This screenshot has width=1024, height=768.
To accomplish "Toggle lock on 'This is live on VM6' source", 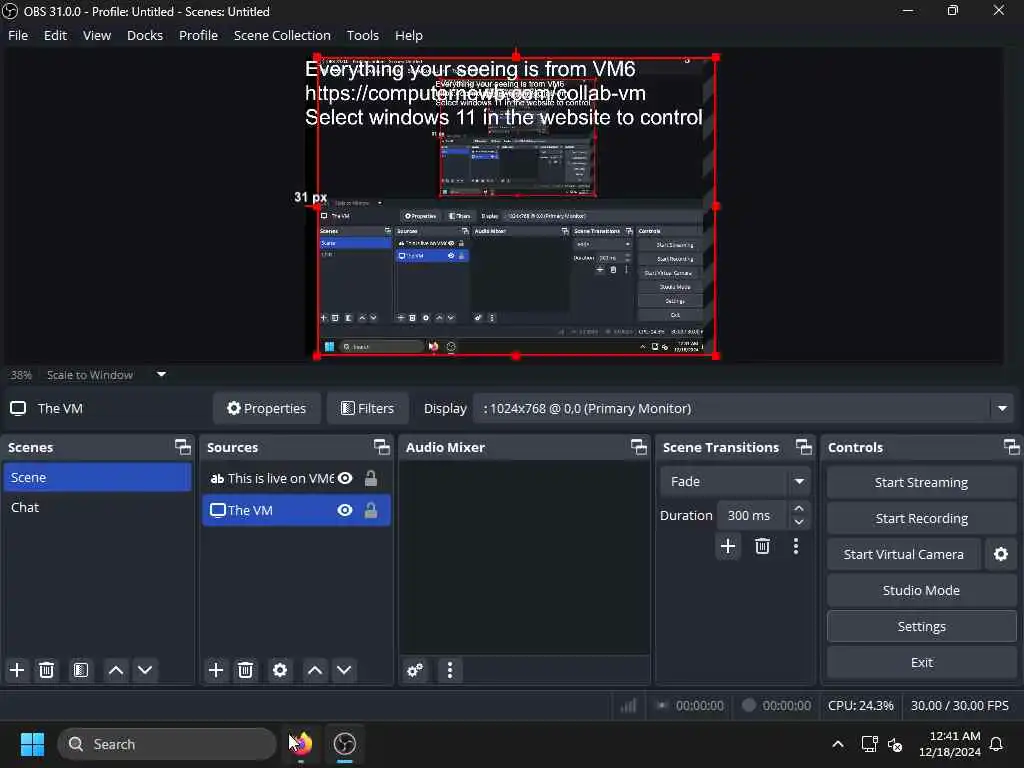I will pyautogui.click(x=371, y=479).
